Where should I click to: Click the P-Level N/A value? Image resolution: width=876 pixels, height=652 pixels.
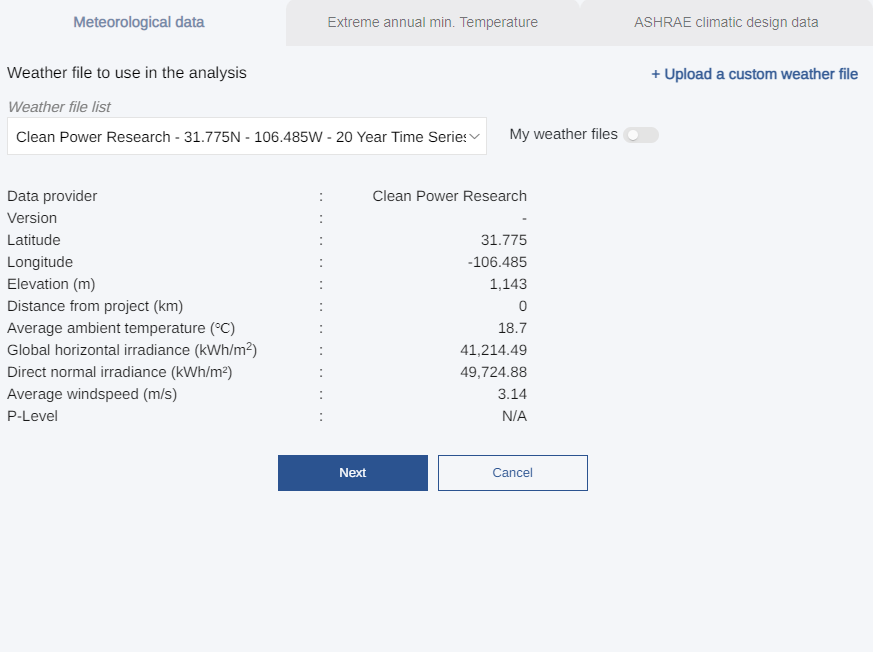tap(514, 415)
